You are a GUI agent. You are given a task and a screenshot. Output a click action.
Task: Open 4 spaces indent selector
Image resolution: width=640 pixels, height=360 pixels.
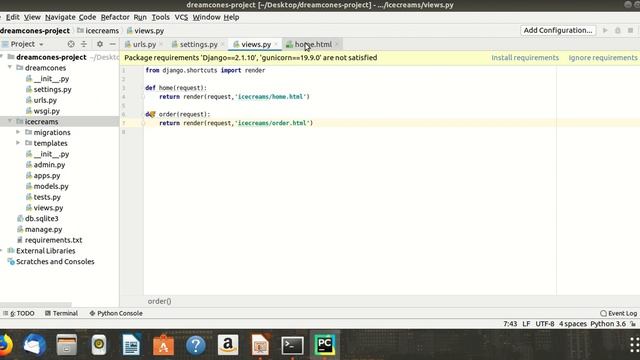click(573, 324)
